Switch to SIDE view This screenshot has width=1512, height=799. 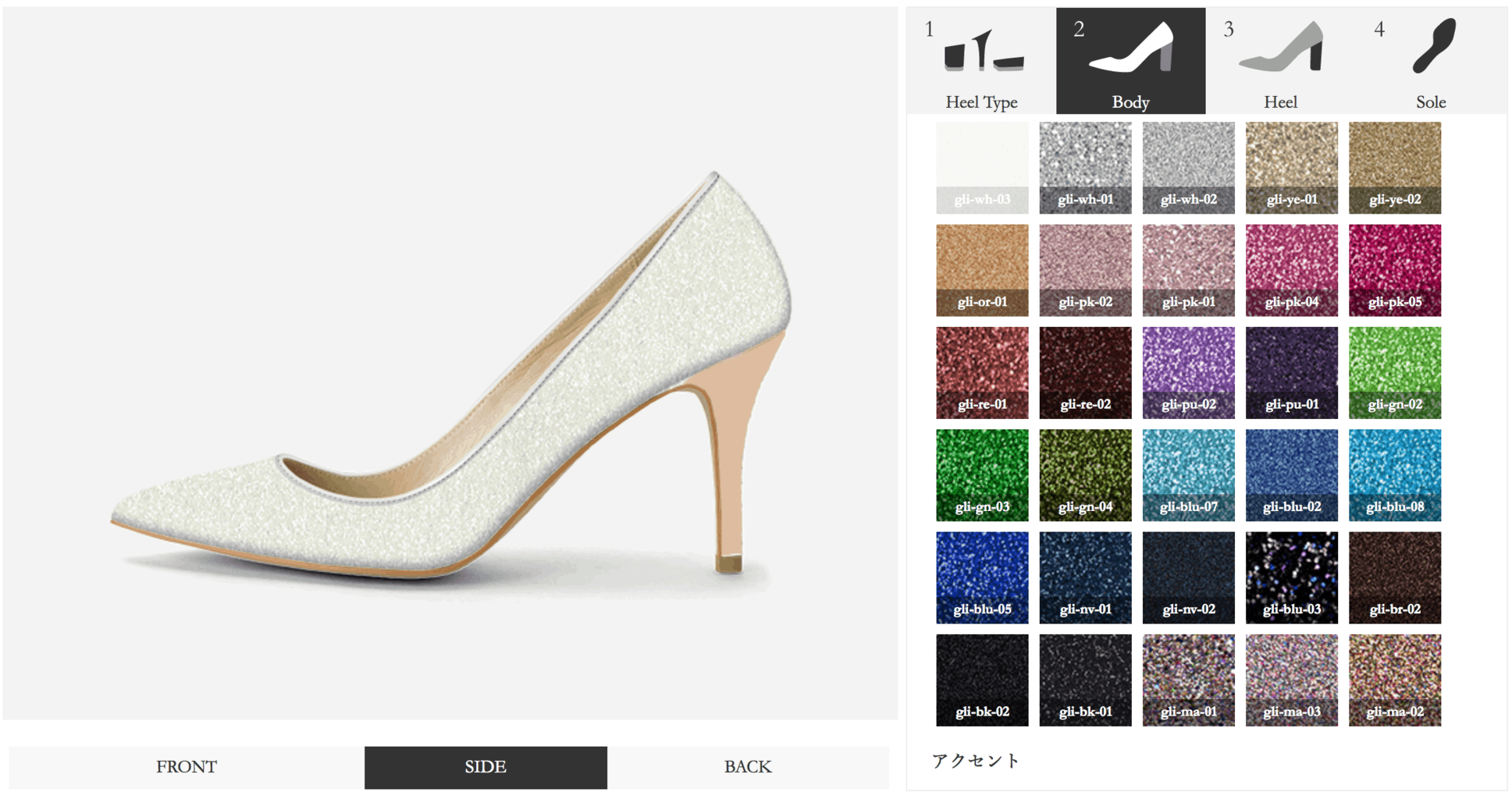(x=485, y=767)
